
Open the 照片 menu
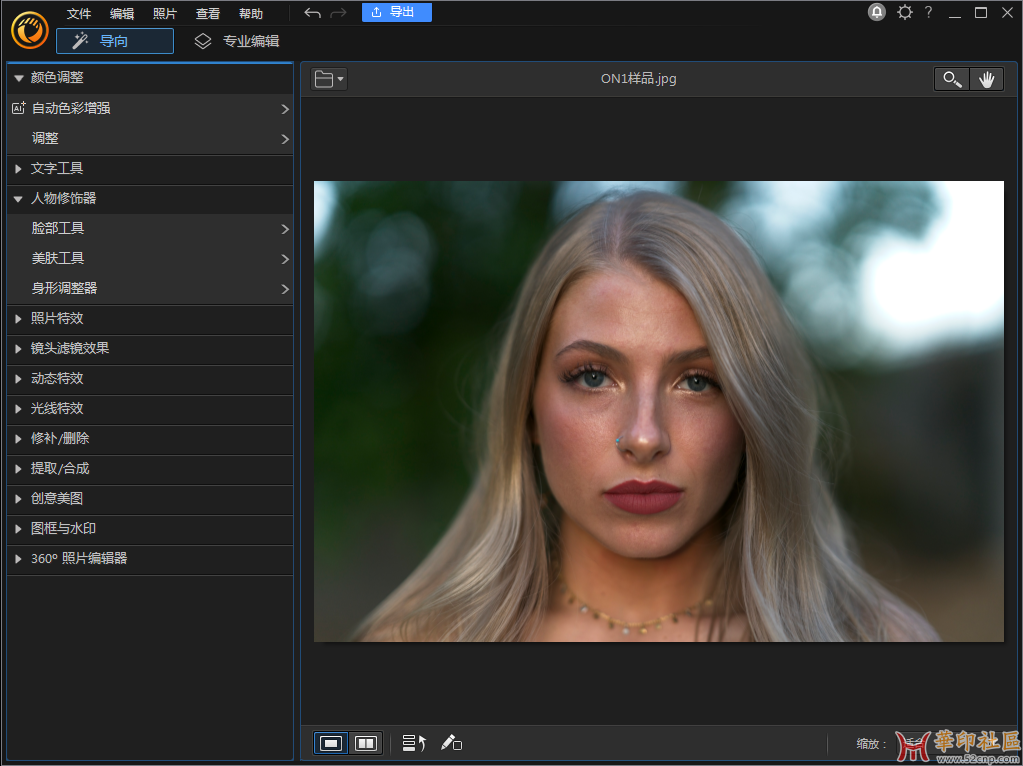pos(165,14)
